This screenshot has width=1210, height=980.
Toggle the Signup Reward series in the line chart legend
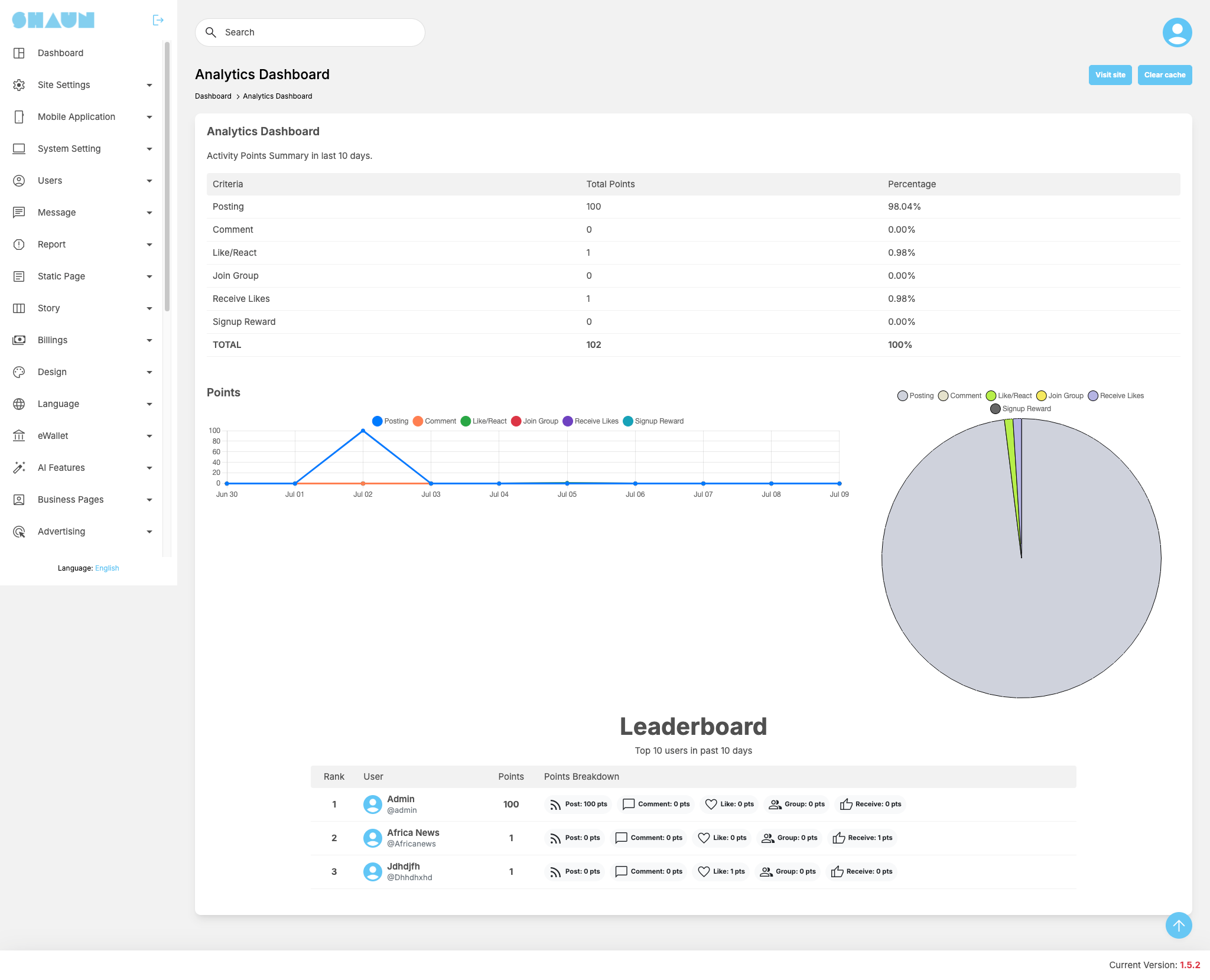click(653, 421)
